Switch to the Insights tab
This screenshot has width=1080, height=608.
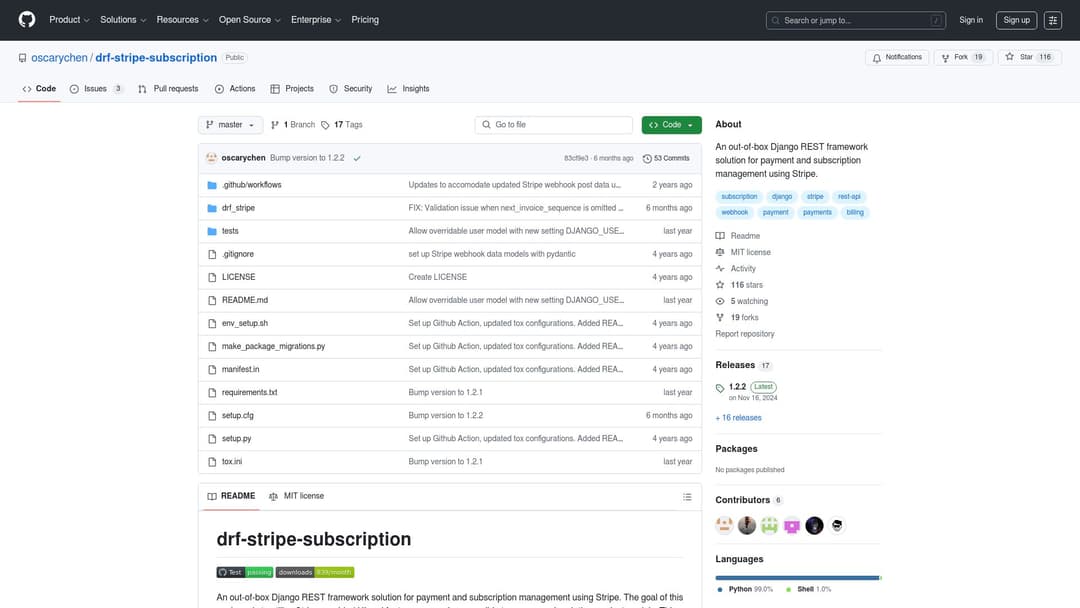click(408, 89)
